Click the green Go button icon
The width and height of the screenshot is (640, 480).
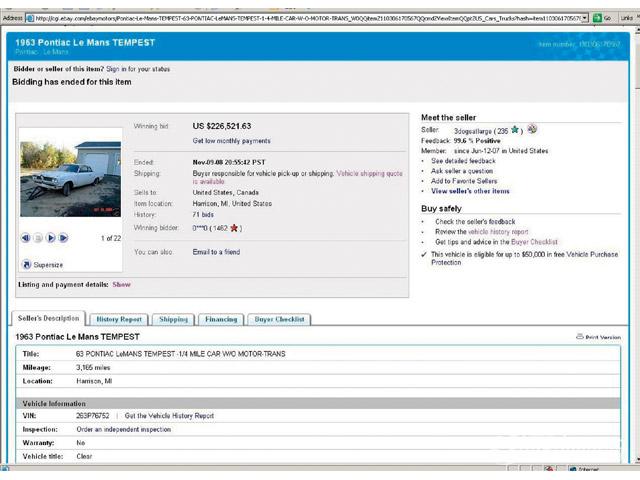(597, 18)
